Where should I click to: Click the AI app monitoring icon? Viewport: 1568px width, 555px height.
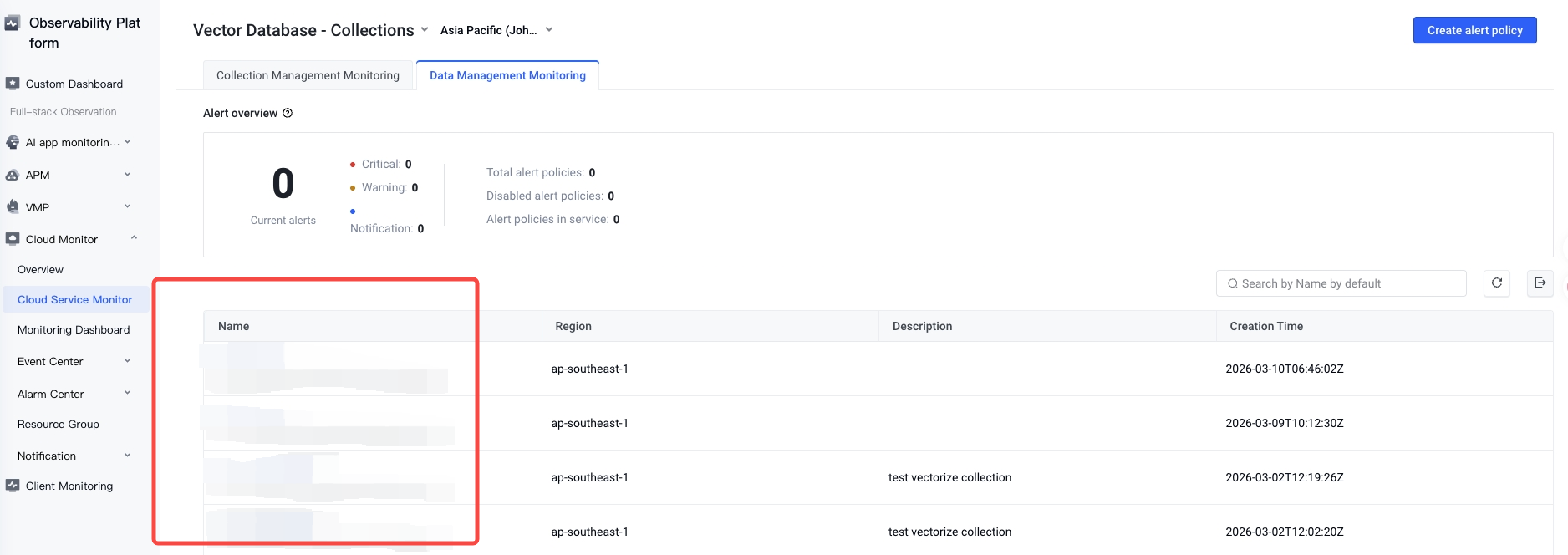tap(13, 142)
